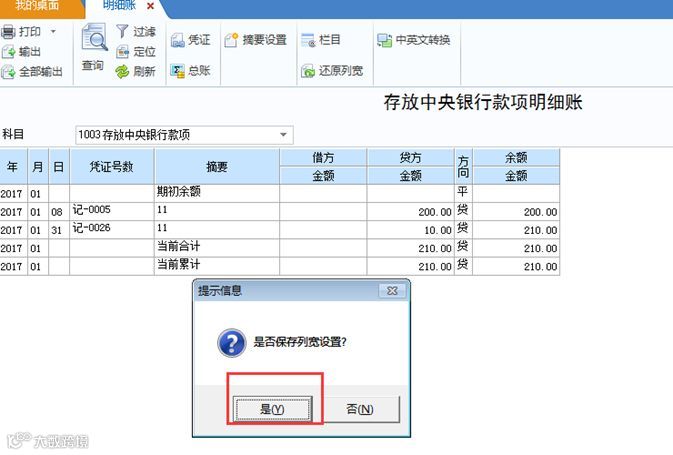
Task: Click the 当前累计 row cell
Action: [217, 266]
